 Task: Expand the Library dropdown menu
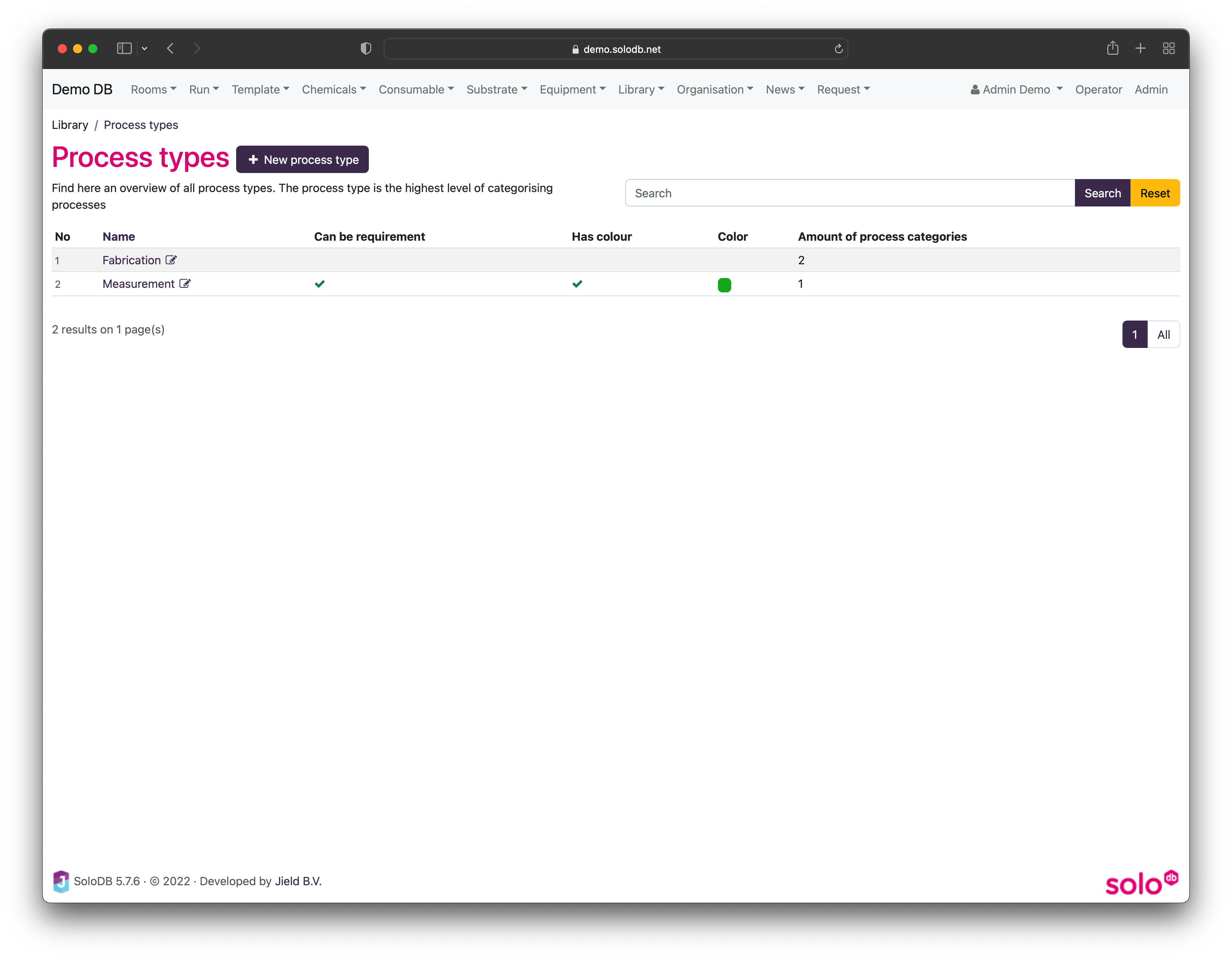[639, 89]
